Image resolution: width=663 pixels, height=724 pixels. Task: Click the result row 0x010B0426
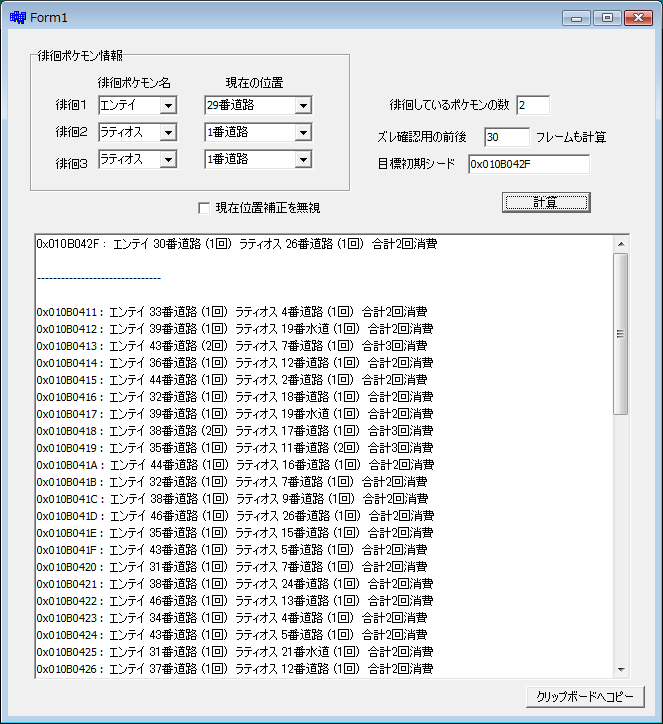point(235,669)
